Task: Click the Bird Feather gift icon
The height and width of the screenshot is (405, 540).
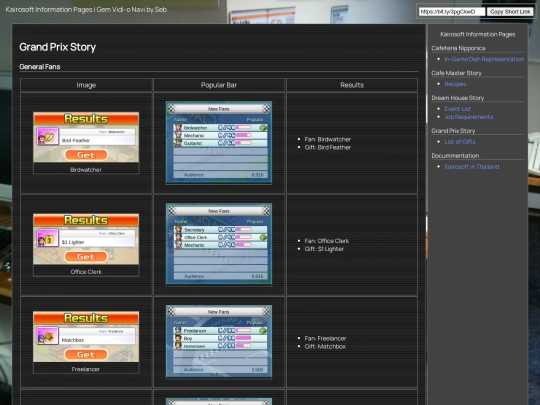Action: click(x=48, y=136)
